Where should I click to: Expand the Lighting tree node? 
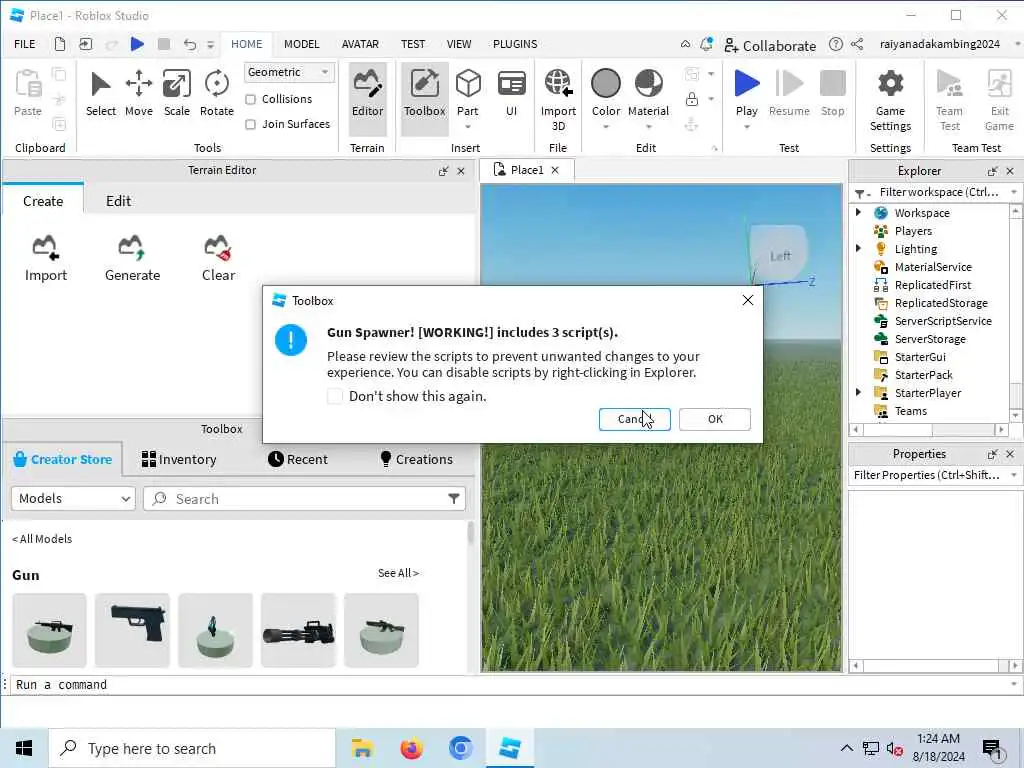858,248
